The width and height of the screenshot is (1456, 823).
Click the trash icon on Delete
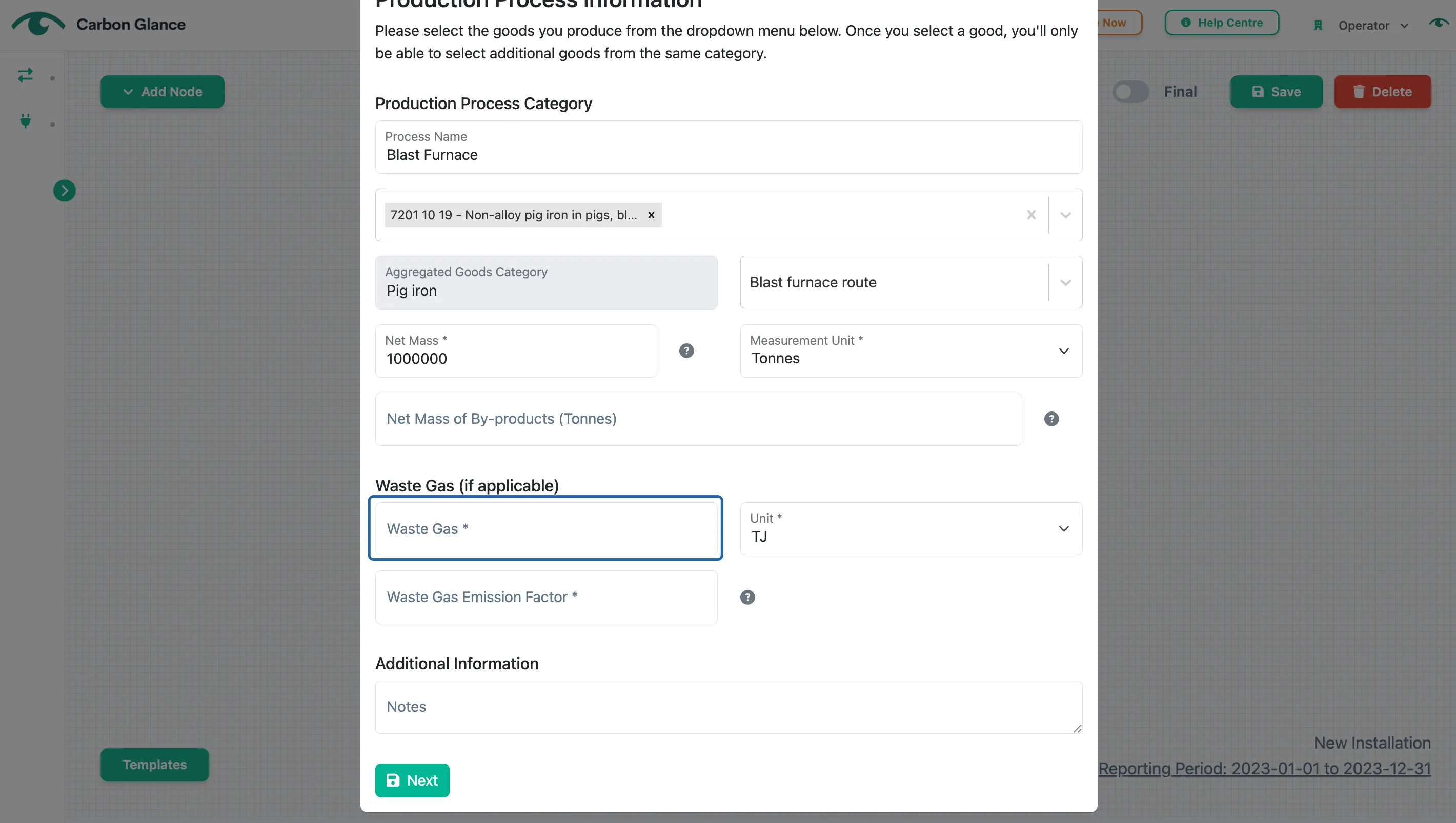coord(1359,92)
